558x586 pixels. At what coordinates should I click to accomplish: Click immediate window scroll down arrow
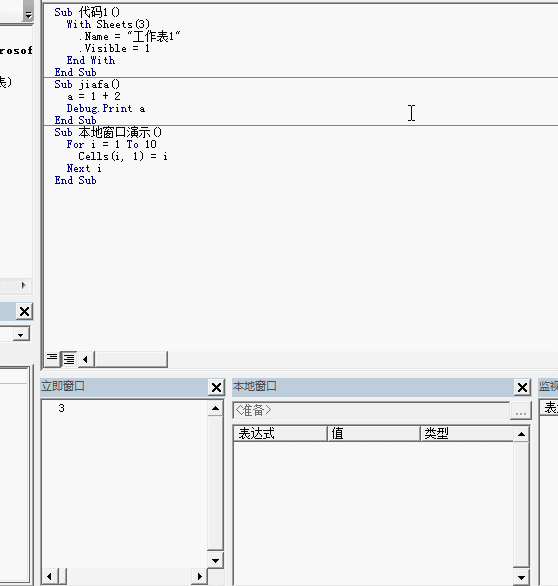pyautogui.click(x=215, y=560)
